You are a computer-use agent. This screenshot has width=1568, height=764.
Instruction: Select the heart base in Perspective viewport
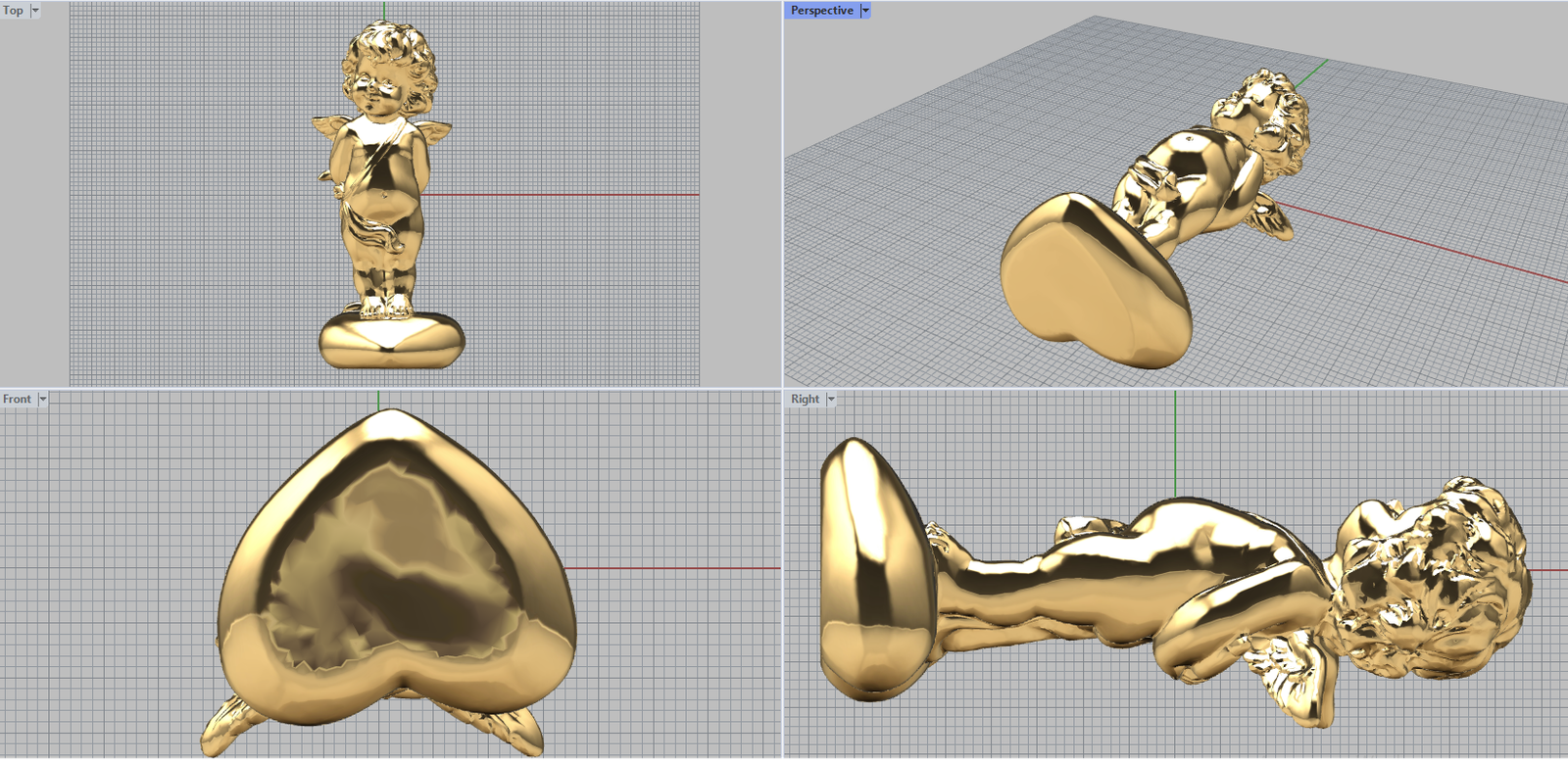(x=1093, y=279)
